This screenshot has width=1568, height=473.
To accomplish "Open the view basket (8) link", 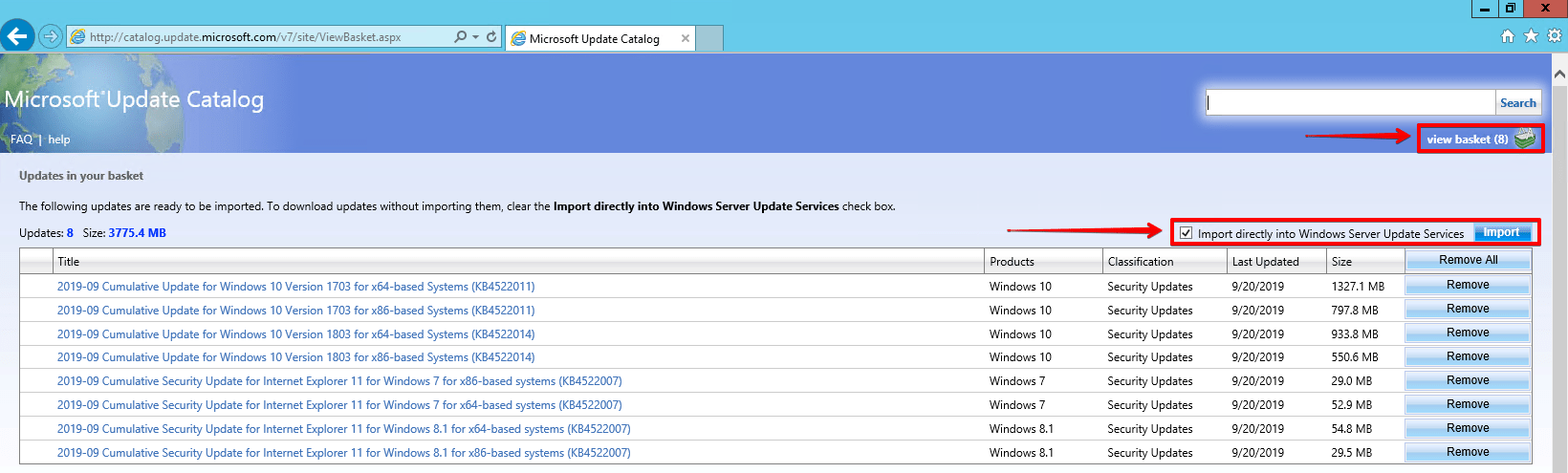I will tap(1467, 139).
